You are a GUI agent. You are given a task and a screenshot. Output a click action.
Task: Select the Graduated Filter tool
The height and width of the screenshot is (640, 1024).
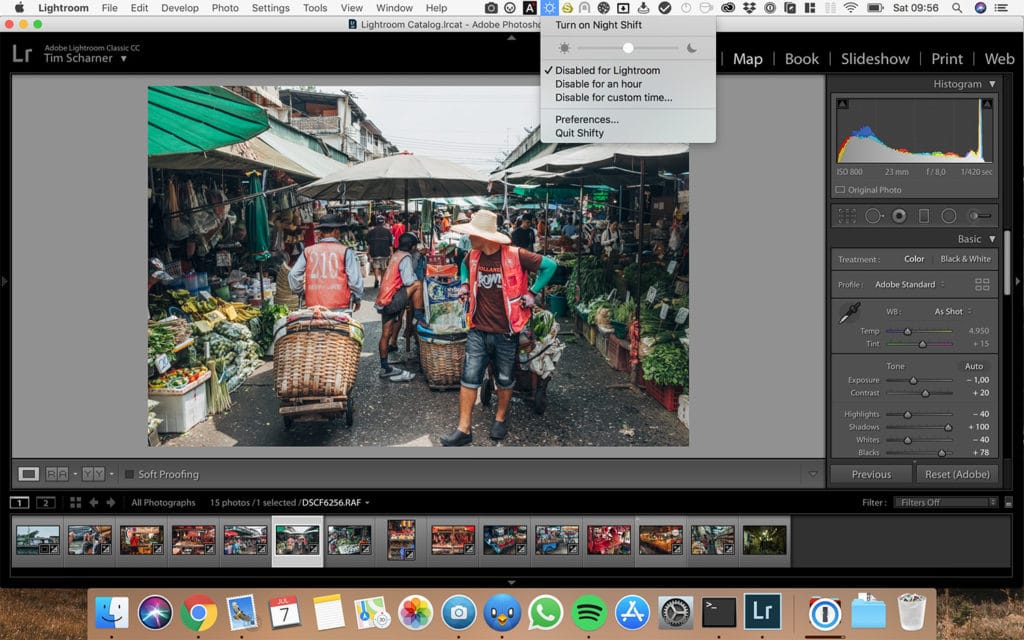pyautogui.click(x=923, y=216)
